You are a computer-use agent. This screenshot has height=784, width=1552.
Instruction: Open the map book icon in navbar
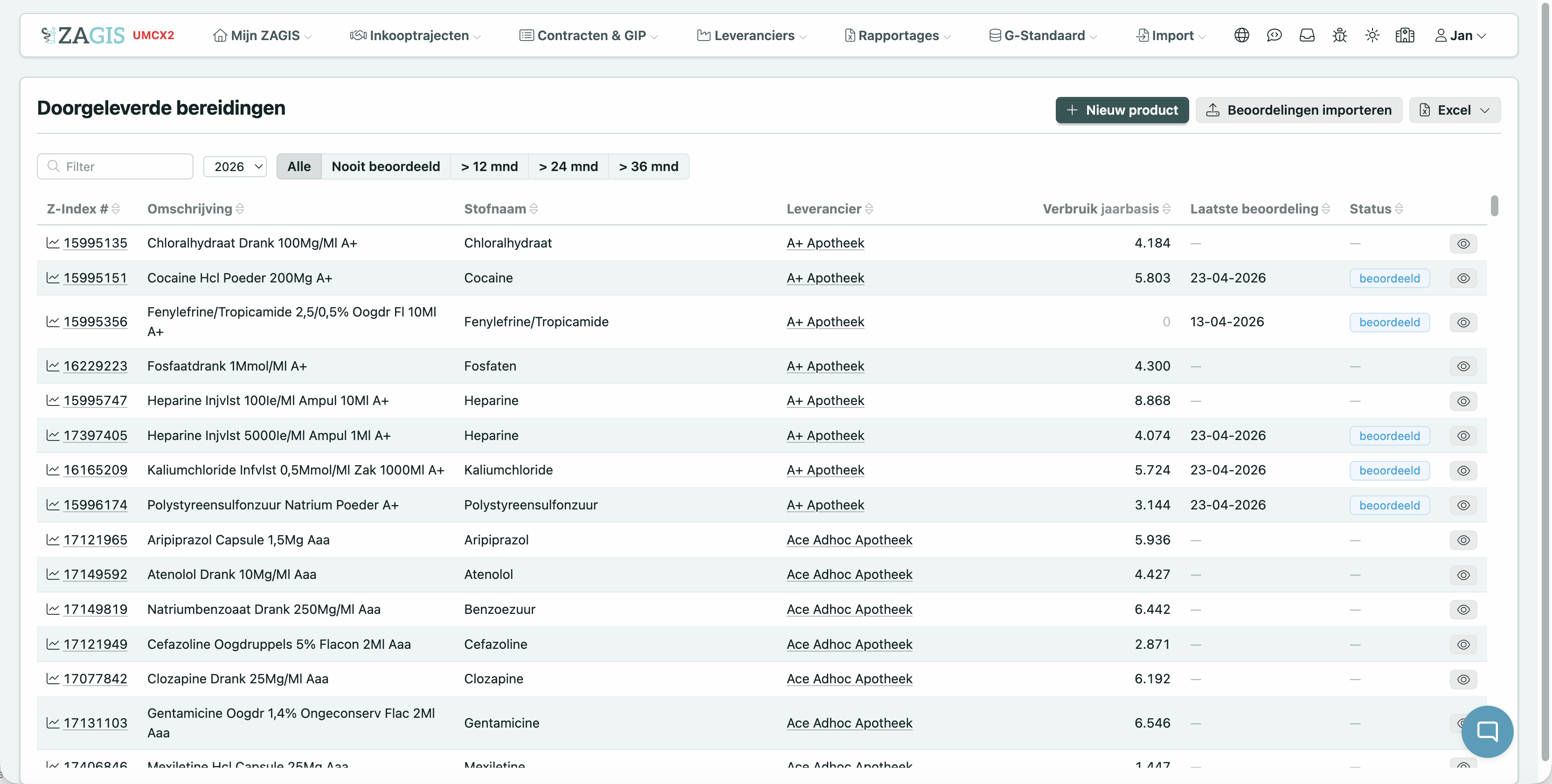pos(1404,35)
